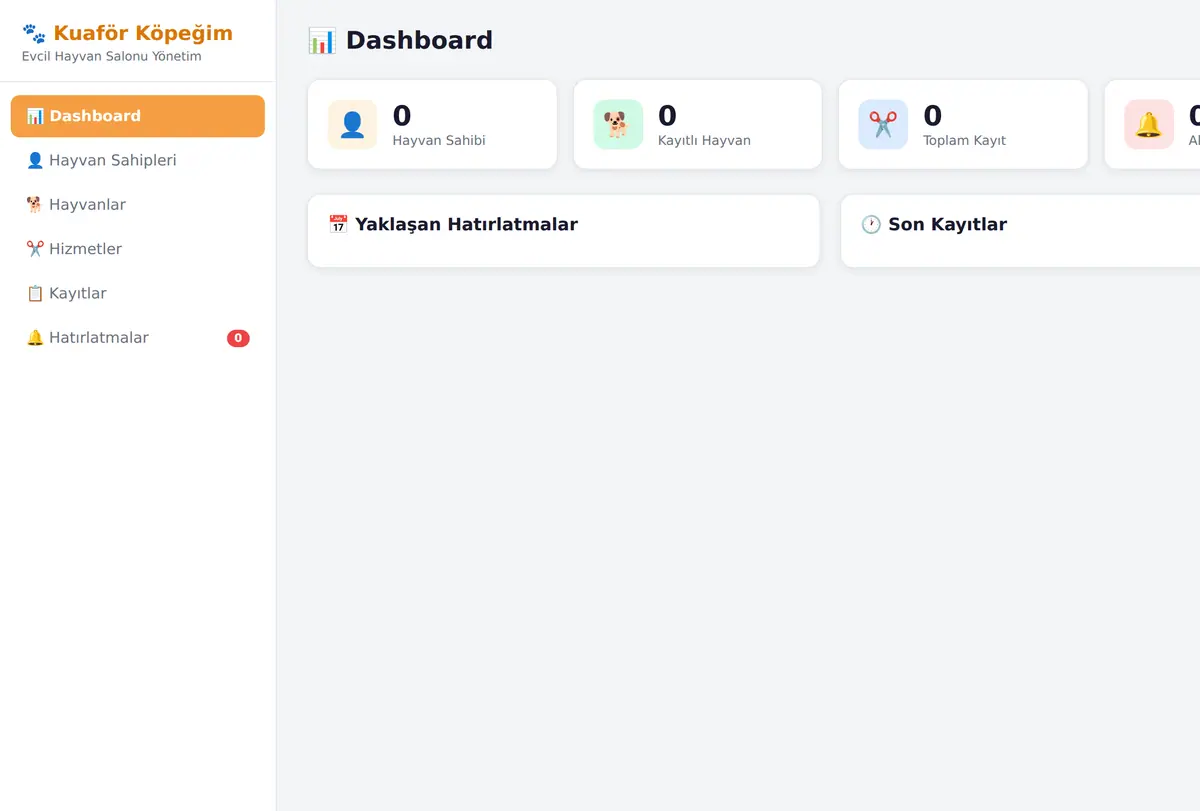Click the Kayıtlı Hayvan count value
1200x811 pixels.
[x=667, y=116]
